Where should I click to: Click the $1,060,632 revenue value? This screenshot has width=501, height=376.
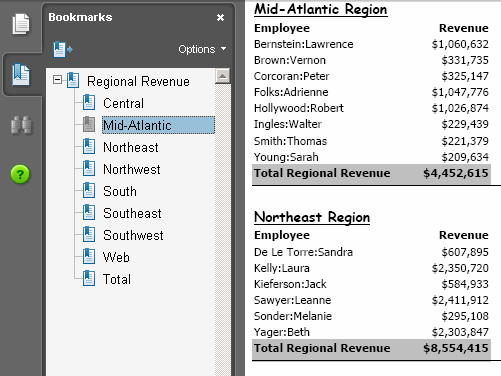tap(460, 44)
